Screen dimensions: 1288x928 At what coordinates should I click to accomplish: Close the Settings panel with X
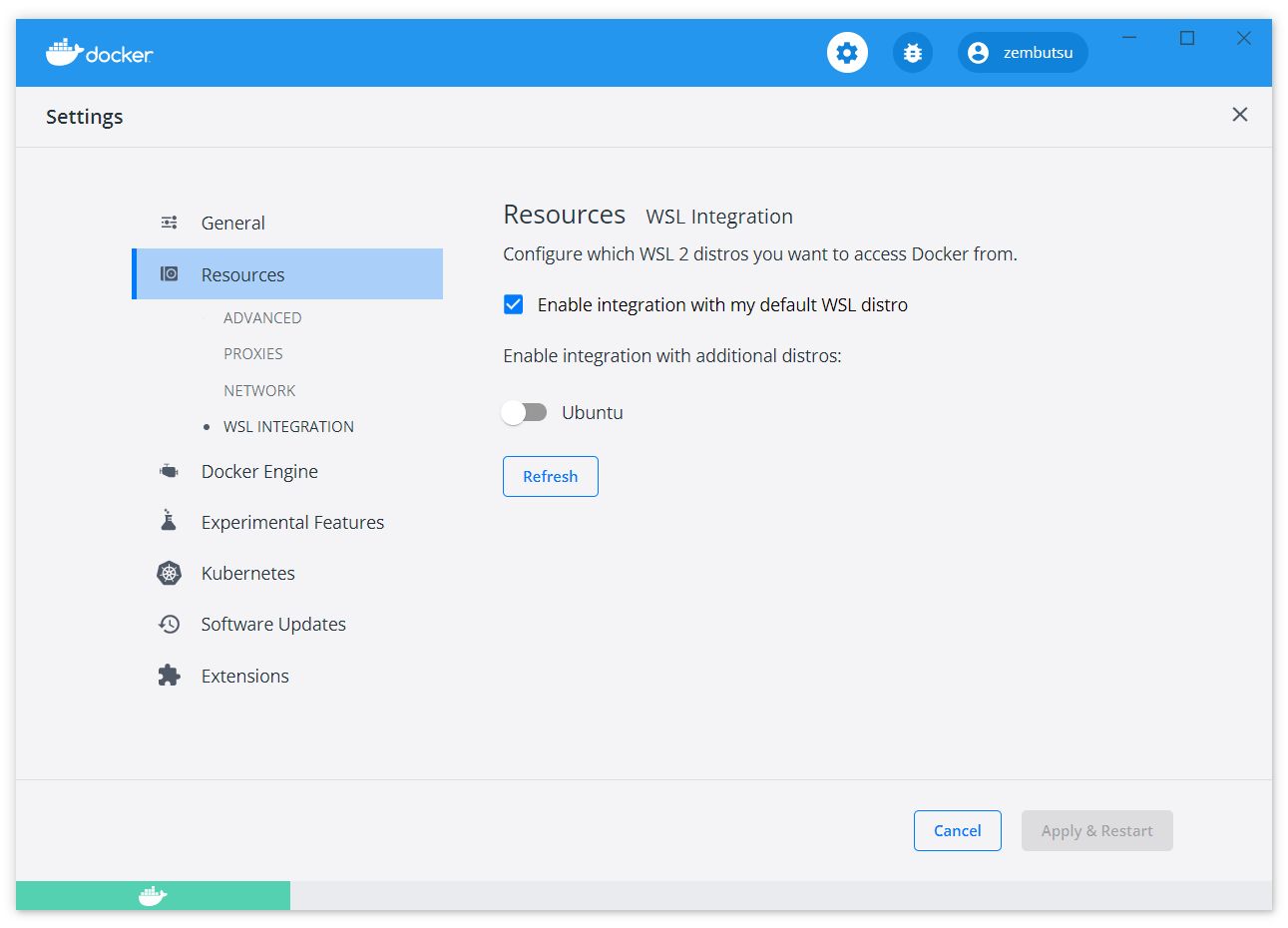(x=1240, y=115)
